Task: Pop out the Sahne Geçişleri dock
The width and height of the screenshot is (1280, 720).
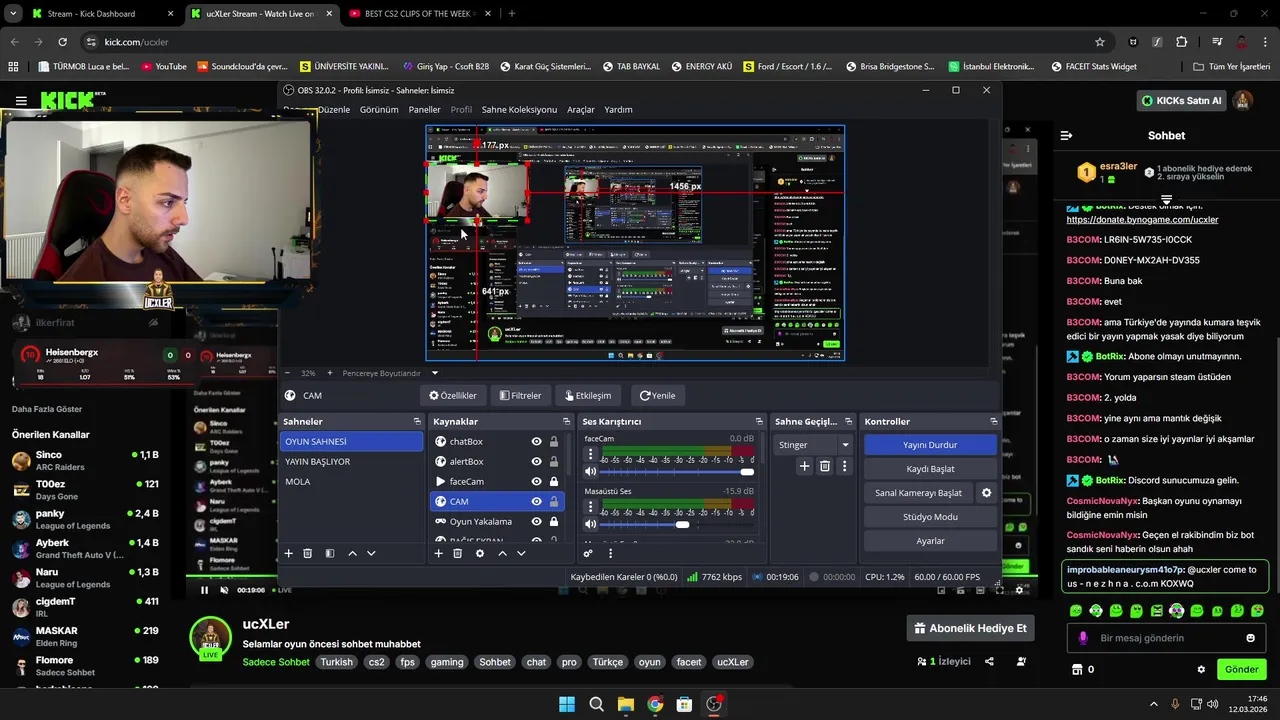Action: click(848, 421)
